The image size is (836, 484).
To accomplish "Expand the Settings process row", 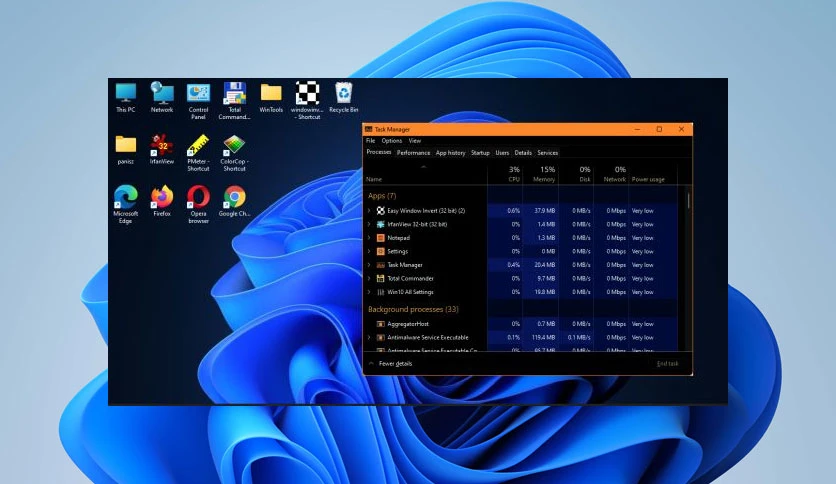I will click(369, 252).
